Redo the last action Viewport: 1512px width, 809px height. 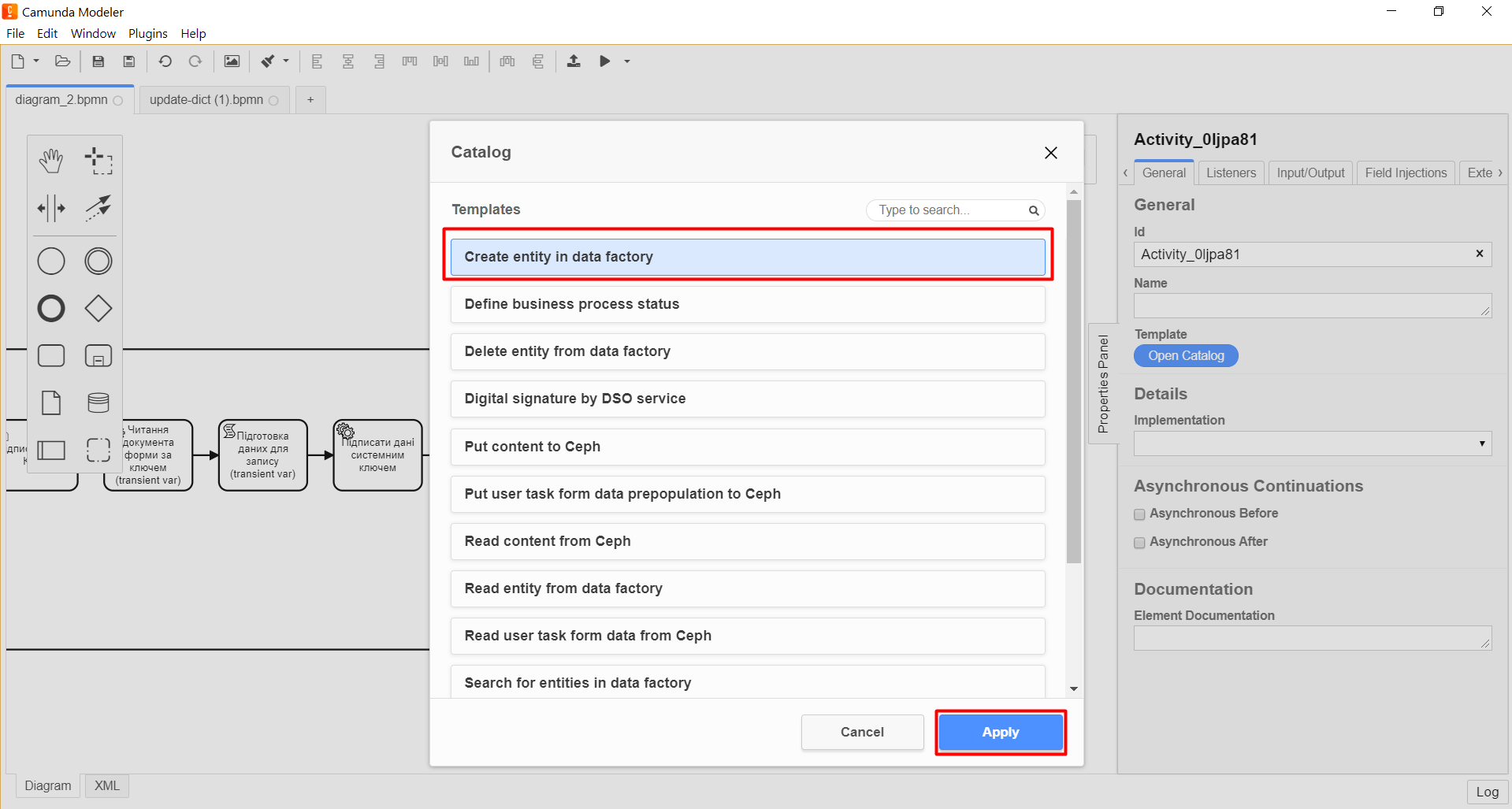point(195,61)
